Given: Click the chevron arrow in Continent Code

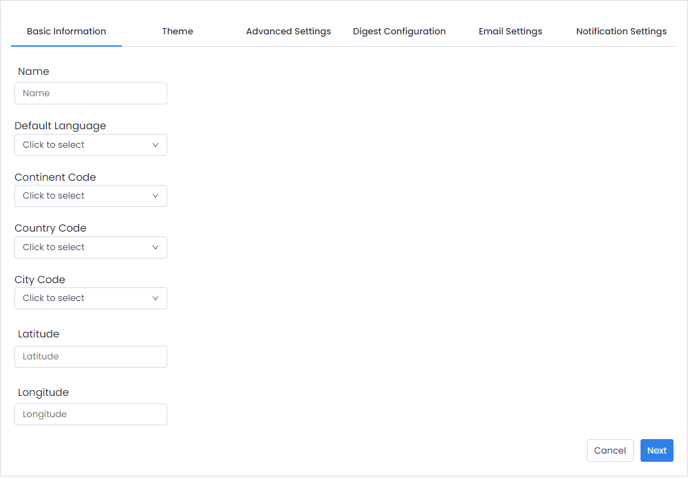Looking at the screenshot, I should coord(155,196).
